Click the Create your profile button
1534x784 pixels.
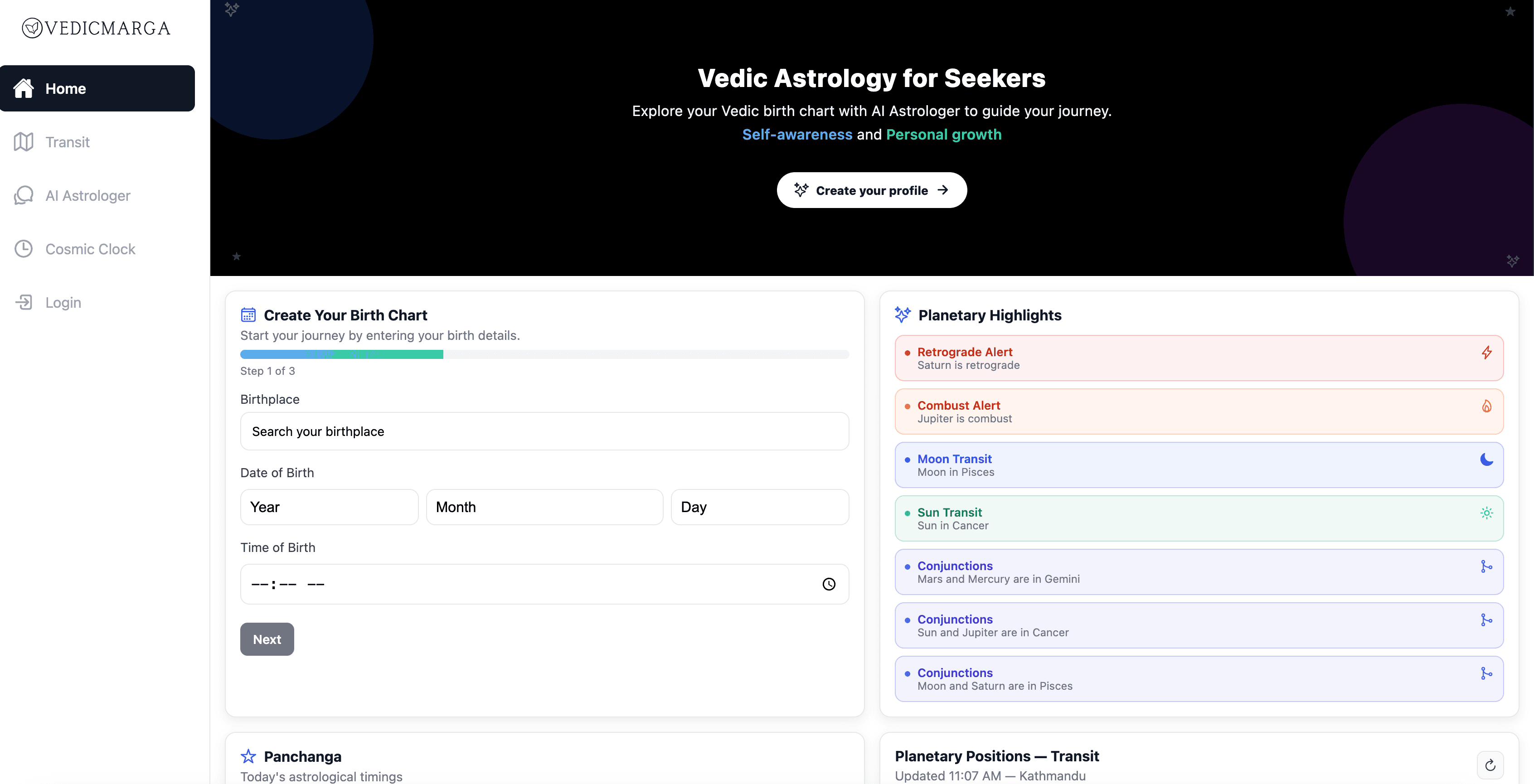[871, 190]
